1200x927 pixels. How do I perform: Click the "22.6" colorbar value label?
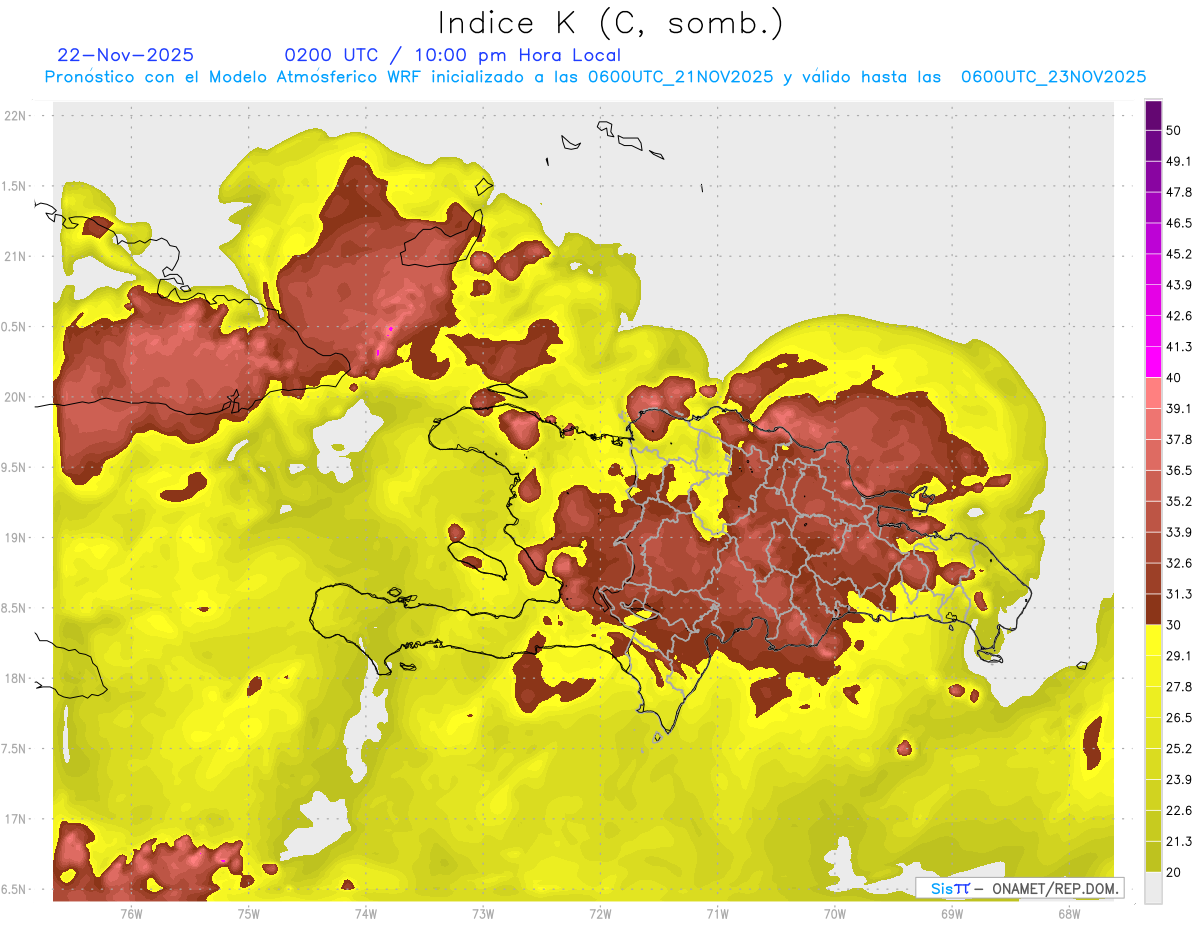[x=1179, y=811]
